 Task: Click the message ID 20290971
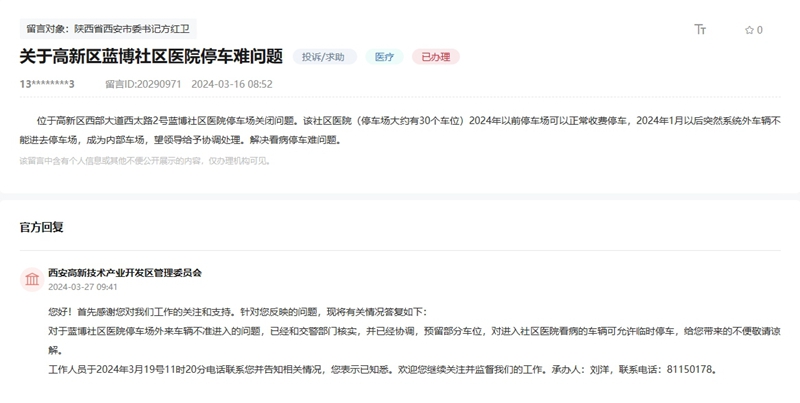[x=144, y=84]
